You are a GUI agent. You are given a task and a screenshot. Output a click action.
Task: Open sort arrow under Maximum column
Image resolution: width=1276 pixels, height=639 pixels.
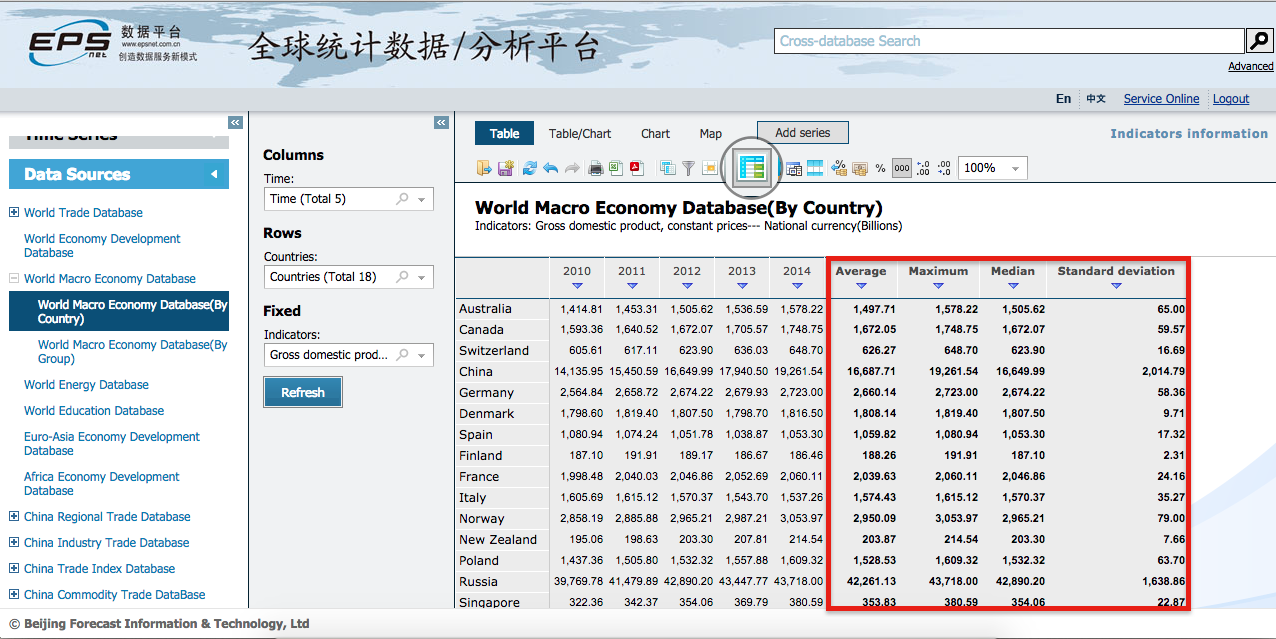(x=938, y=286)
